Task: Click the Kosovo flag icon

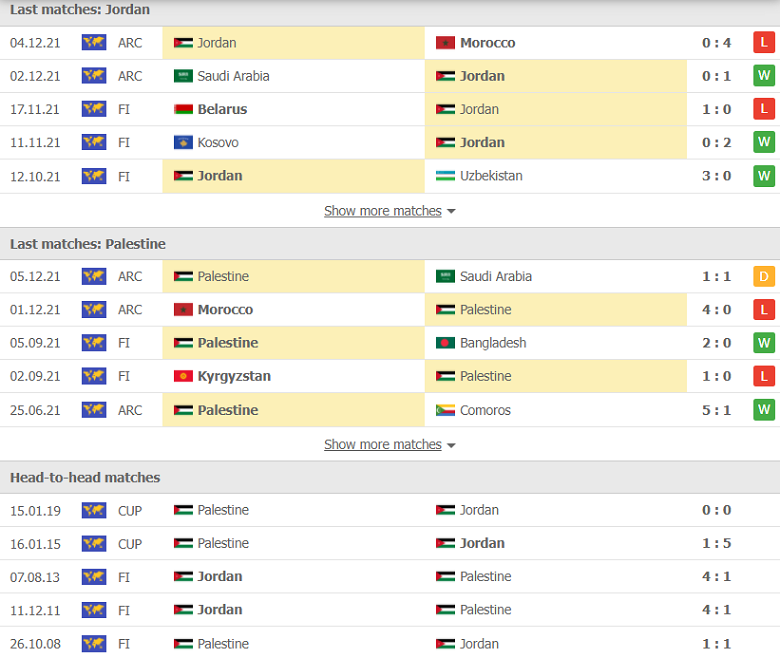Action: coord(183,143)
